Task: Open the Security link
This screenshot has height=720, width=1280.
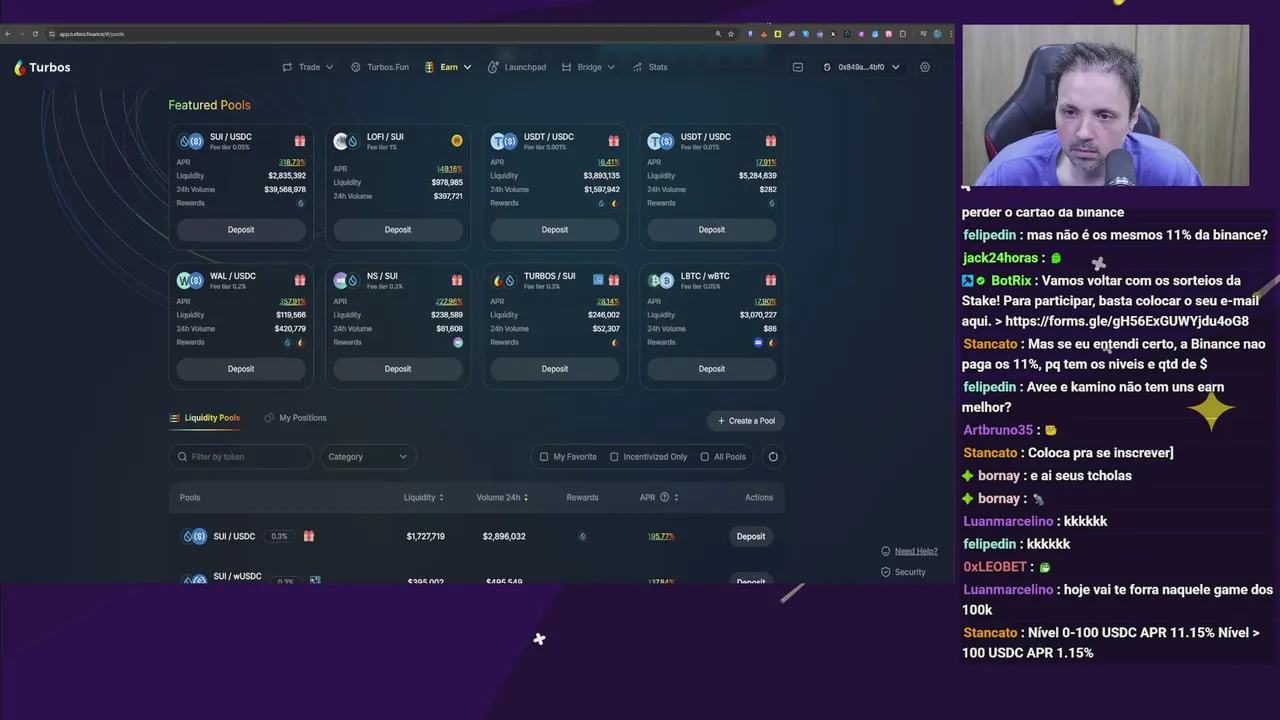Action: (x=904, y=572)
